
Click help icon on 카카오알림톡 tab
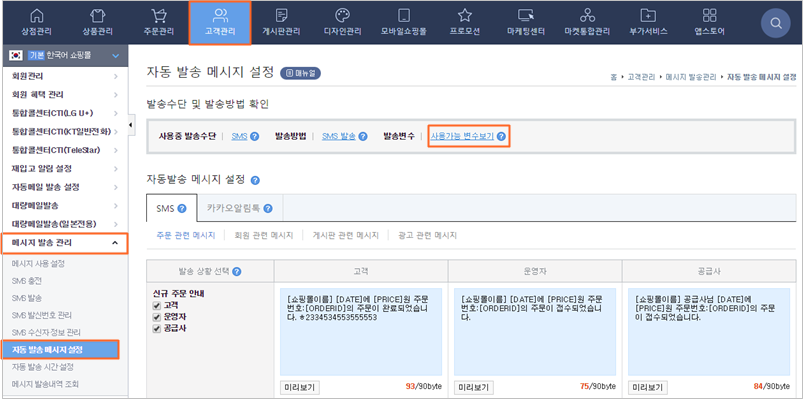(268, 208)
